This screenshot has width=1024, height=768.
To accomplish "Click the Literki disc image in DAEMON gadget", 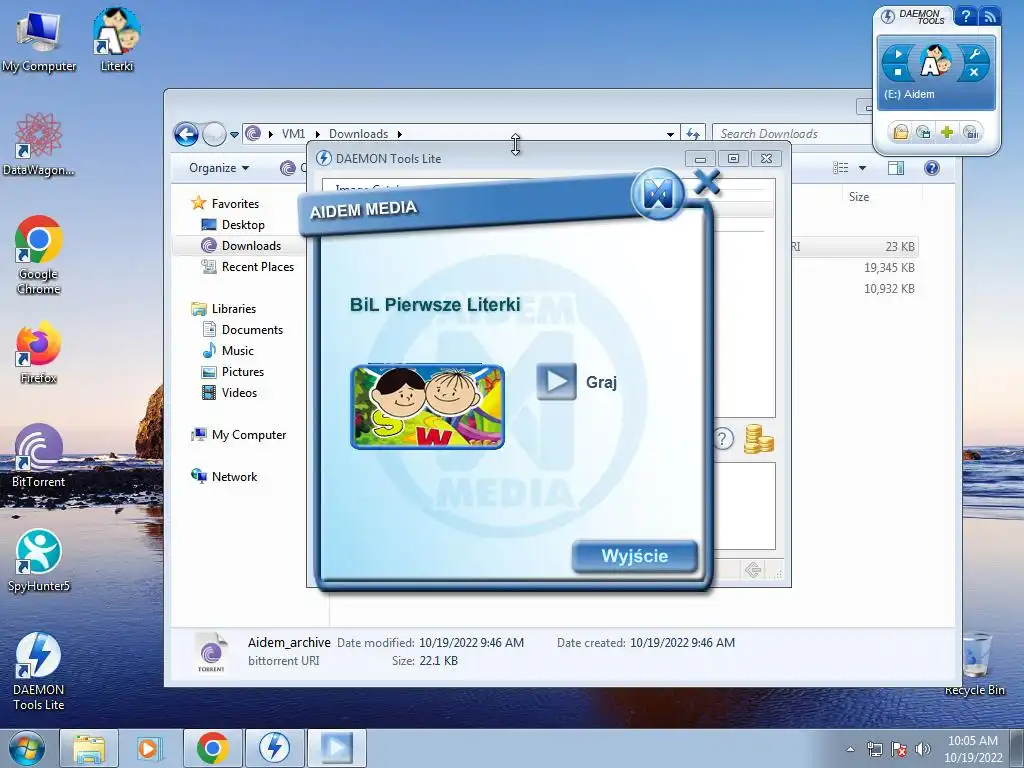I will point(936,62).
